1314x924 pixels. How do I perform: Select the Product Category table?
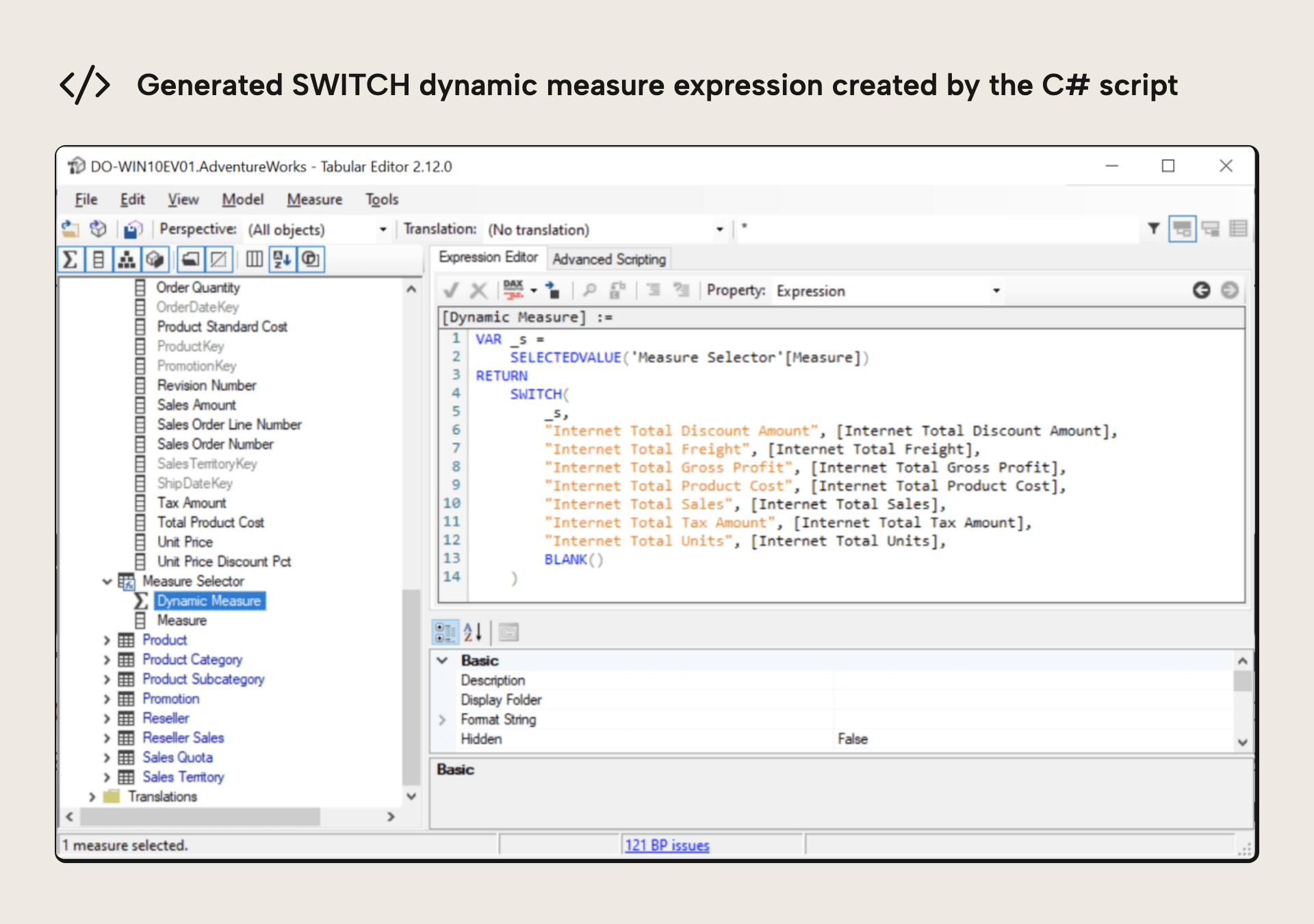192,660
